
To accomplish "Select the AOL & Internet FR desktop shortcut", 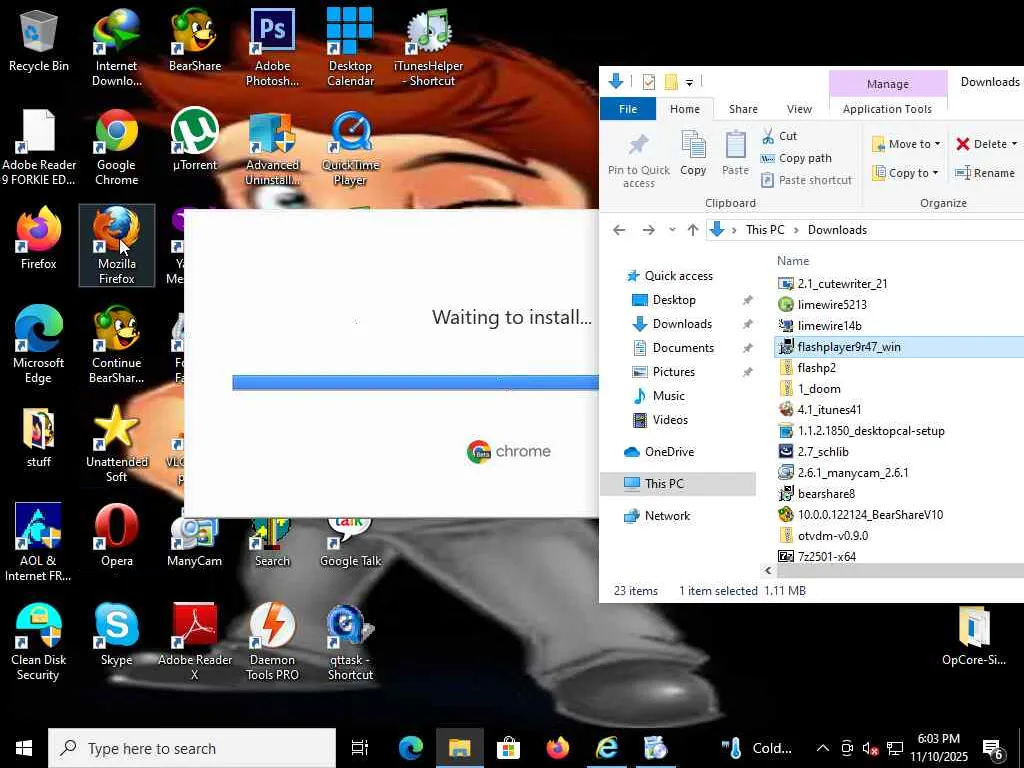I will [x=39, y=542].
